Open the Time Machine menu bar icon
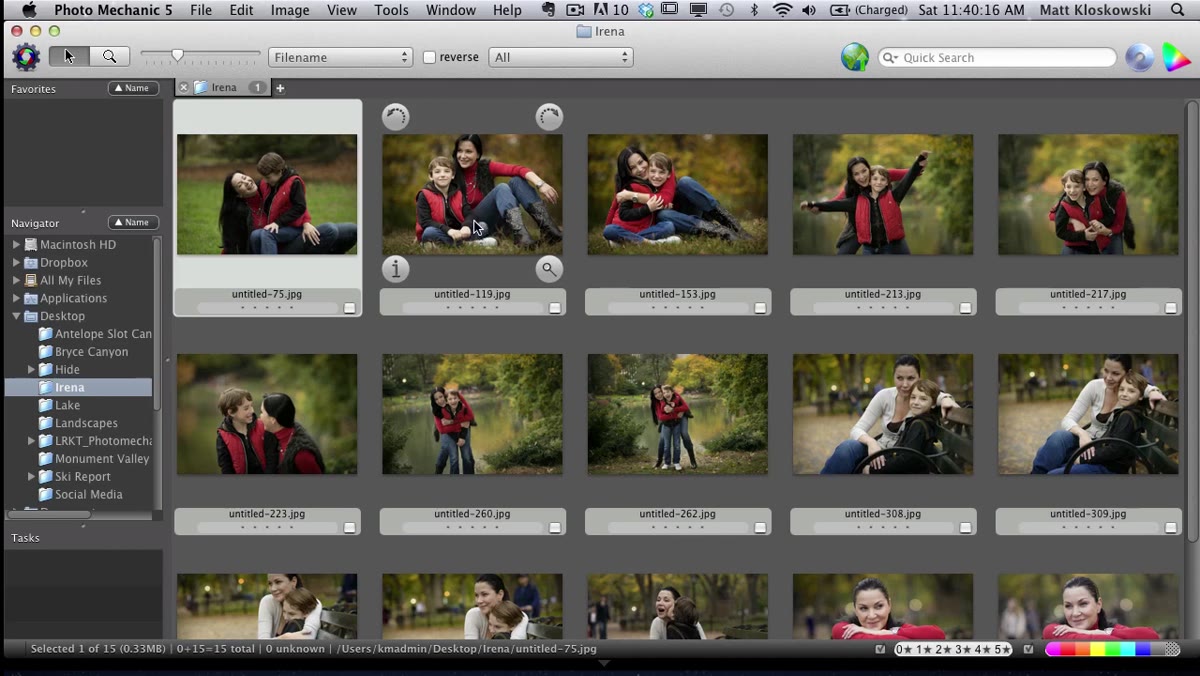Image resolution: width=1200 pixels, height=676 pixels. [726, 10]
